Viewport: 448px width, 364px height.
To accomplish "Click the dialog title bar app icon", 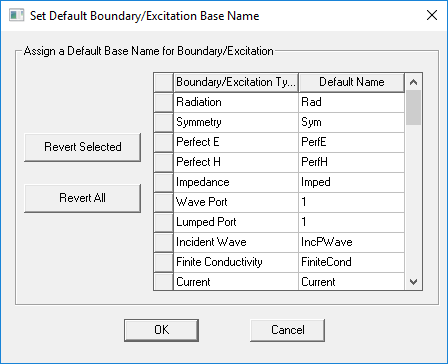I will pos(16,15).
